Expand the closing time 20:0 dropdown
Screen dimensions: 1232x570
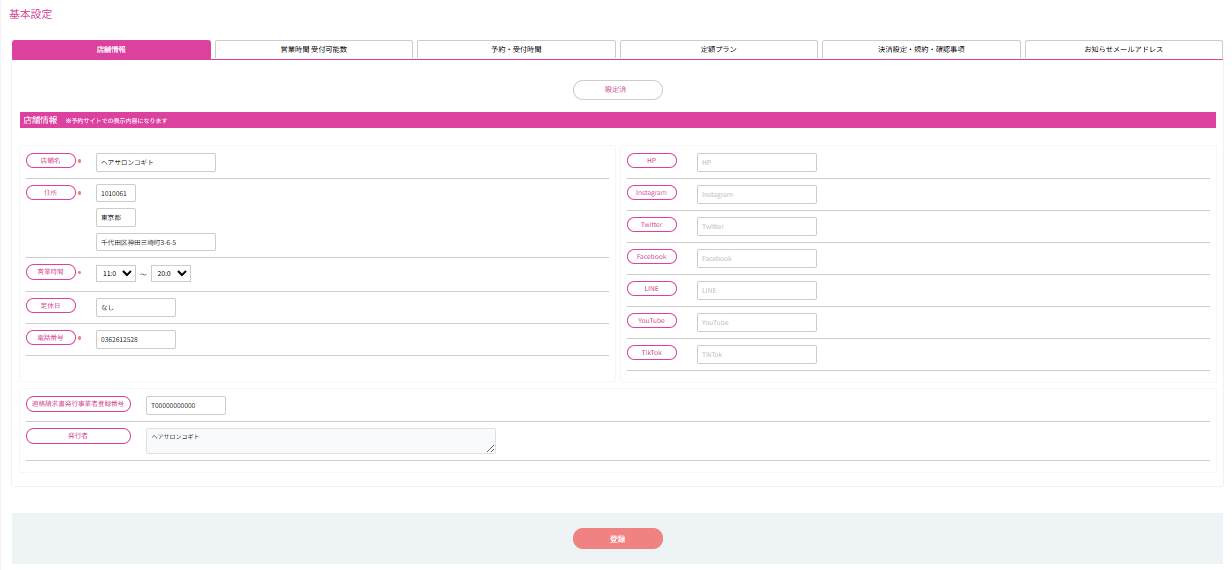[171, 273]
